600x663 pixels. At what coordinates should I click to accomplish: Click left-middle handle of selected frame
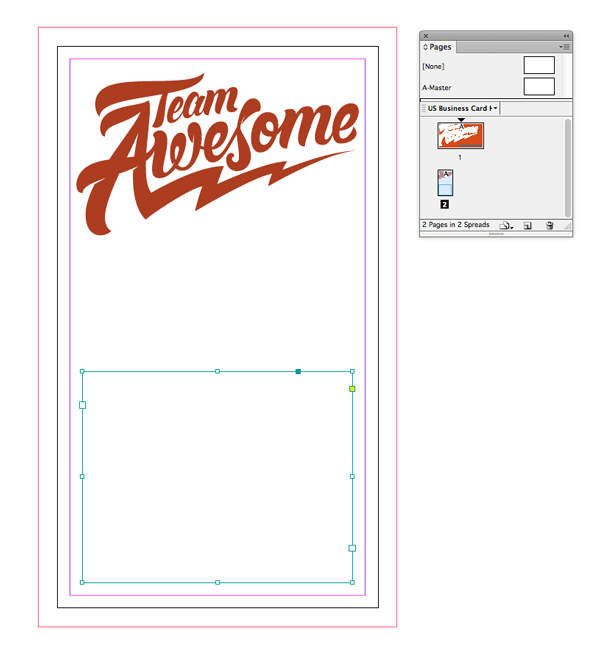pos(82,477)
